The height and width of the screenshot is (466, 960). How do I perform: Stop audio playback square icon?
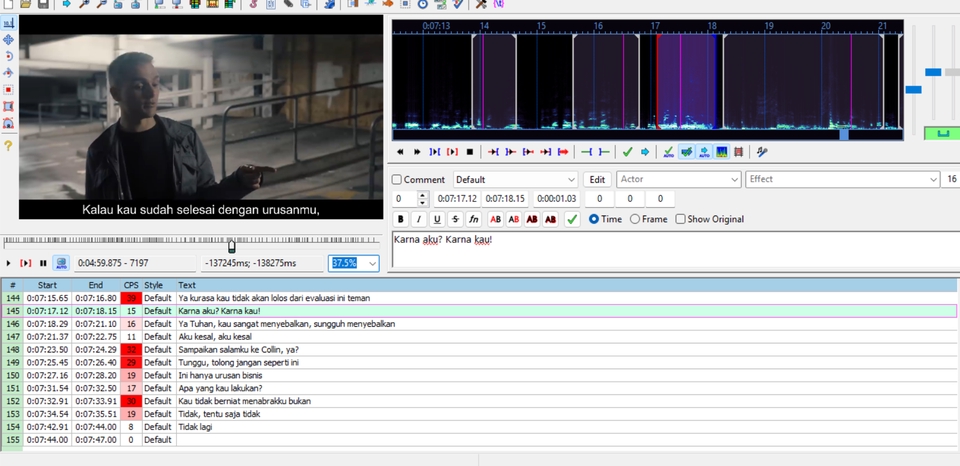pyautogui.click(x=470, y=152)
